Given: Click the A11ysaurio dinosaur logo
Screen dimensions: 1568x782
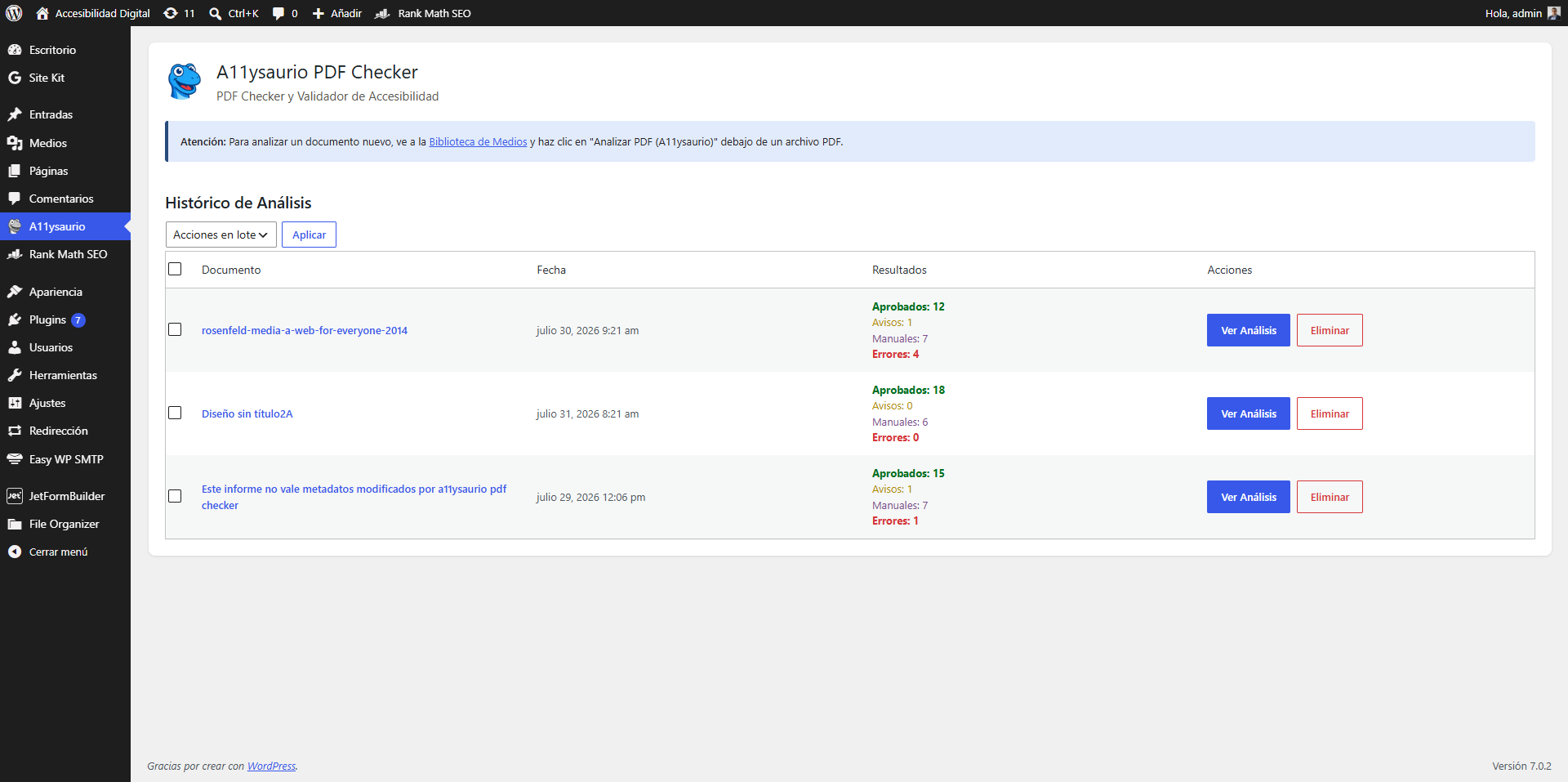Looking at the screenshot, I should pos(185,81).
